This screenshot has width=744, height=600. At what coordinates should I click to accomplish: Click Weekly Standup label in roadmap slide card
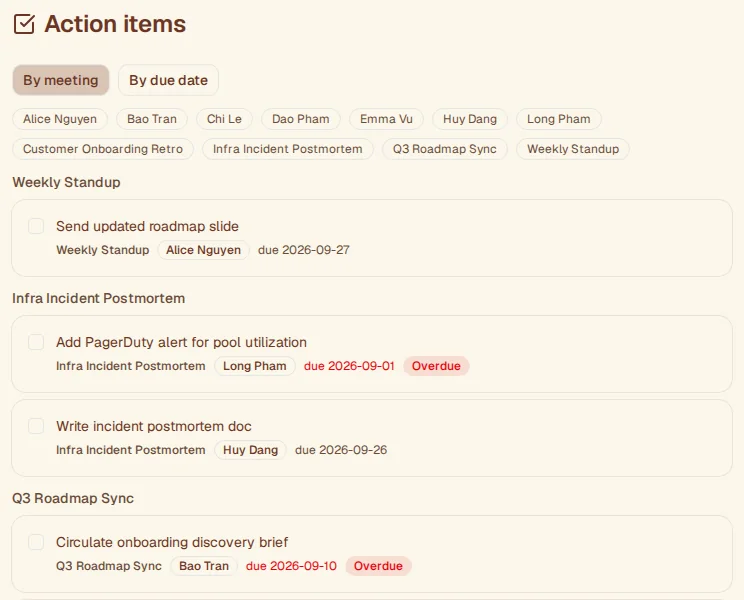tap(102, 250)
